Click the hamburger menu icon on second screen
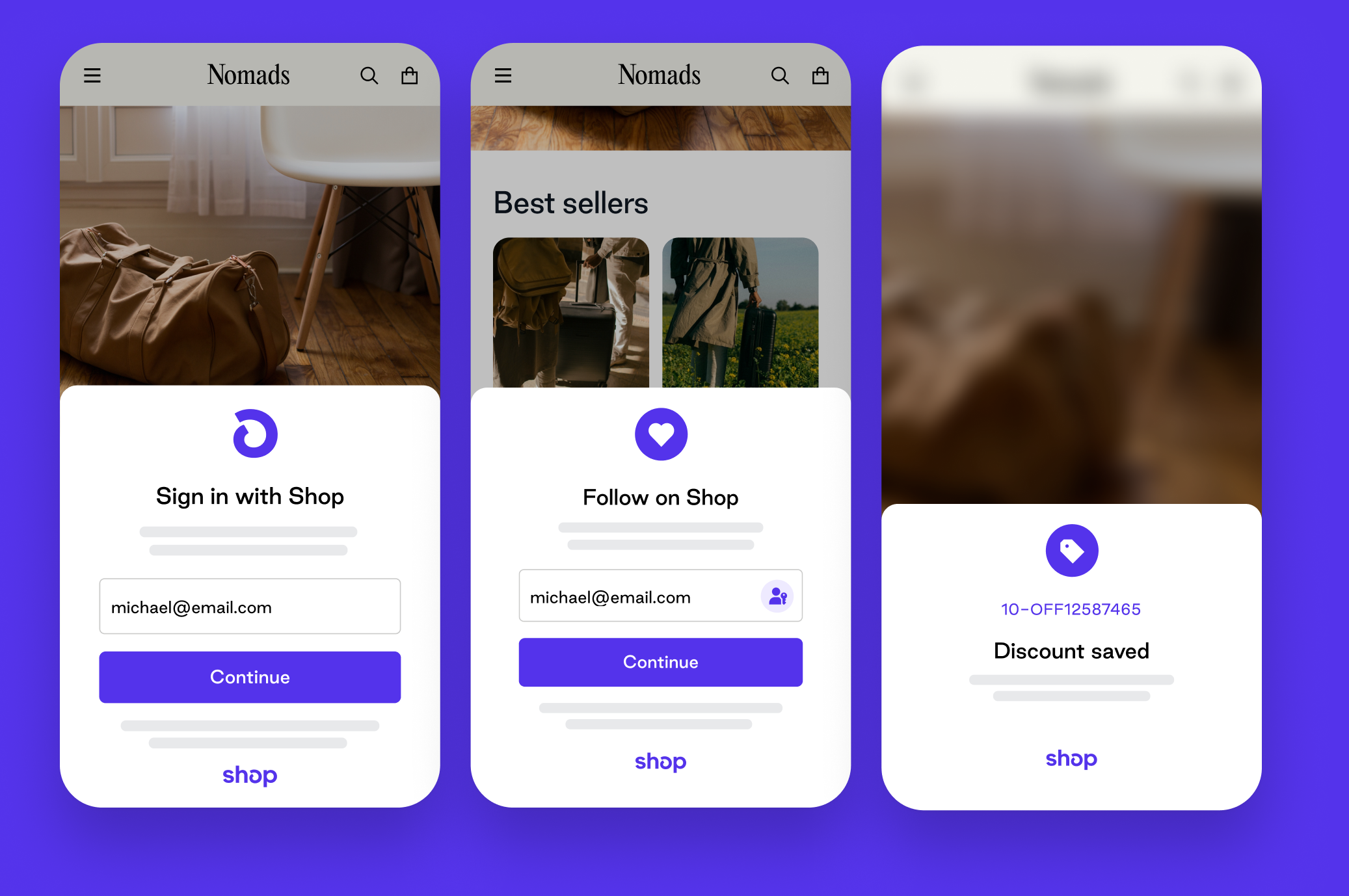This screenshot has width=1349, height=896. pyautogui.click(x=504, y=74)
